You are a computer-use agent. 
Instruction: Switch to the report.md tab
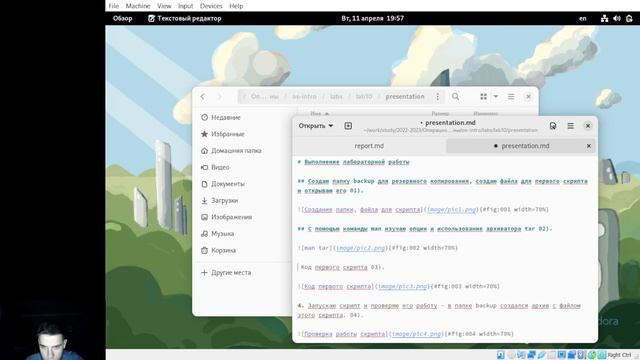369,146
